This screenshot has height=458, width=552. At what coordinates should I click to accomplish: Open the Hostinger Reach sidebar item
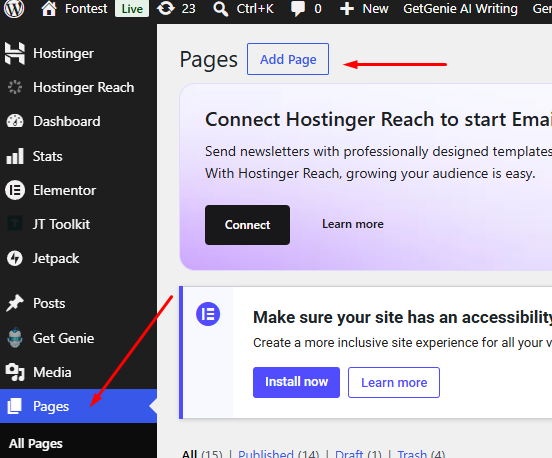click(x=78, y=87)
